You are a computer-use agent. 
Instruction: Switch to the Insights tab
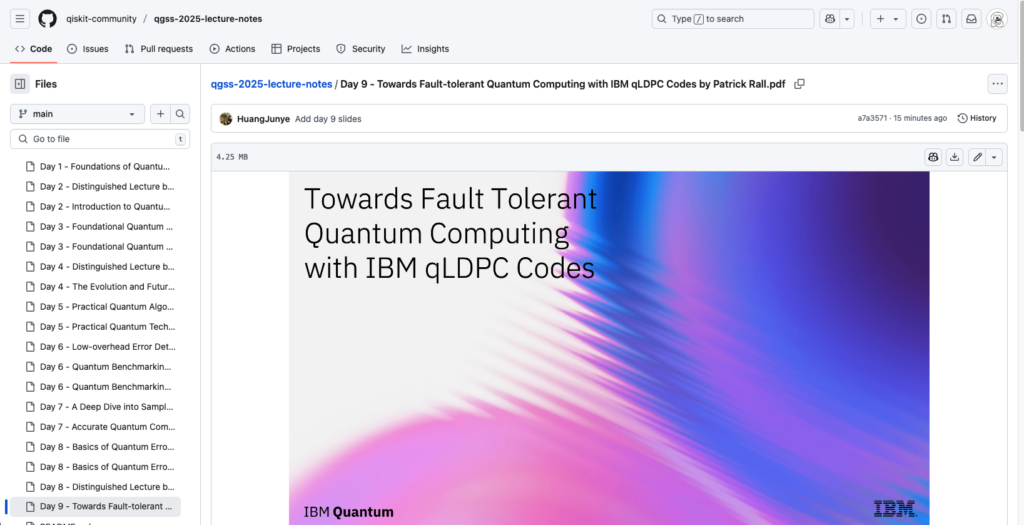click(425, 49)
